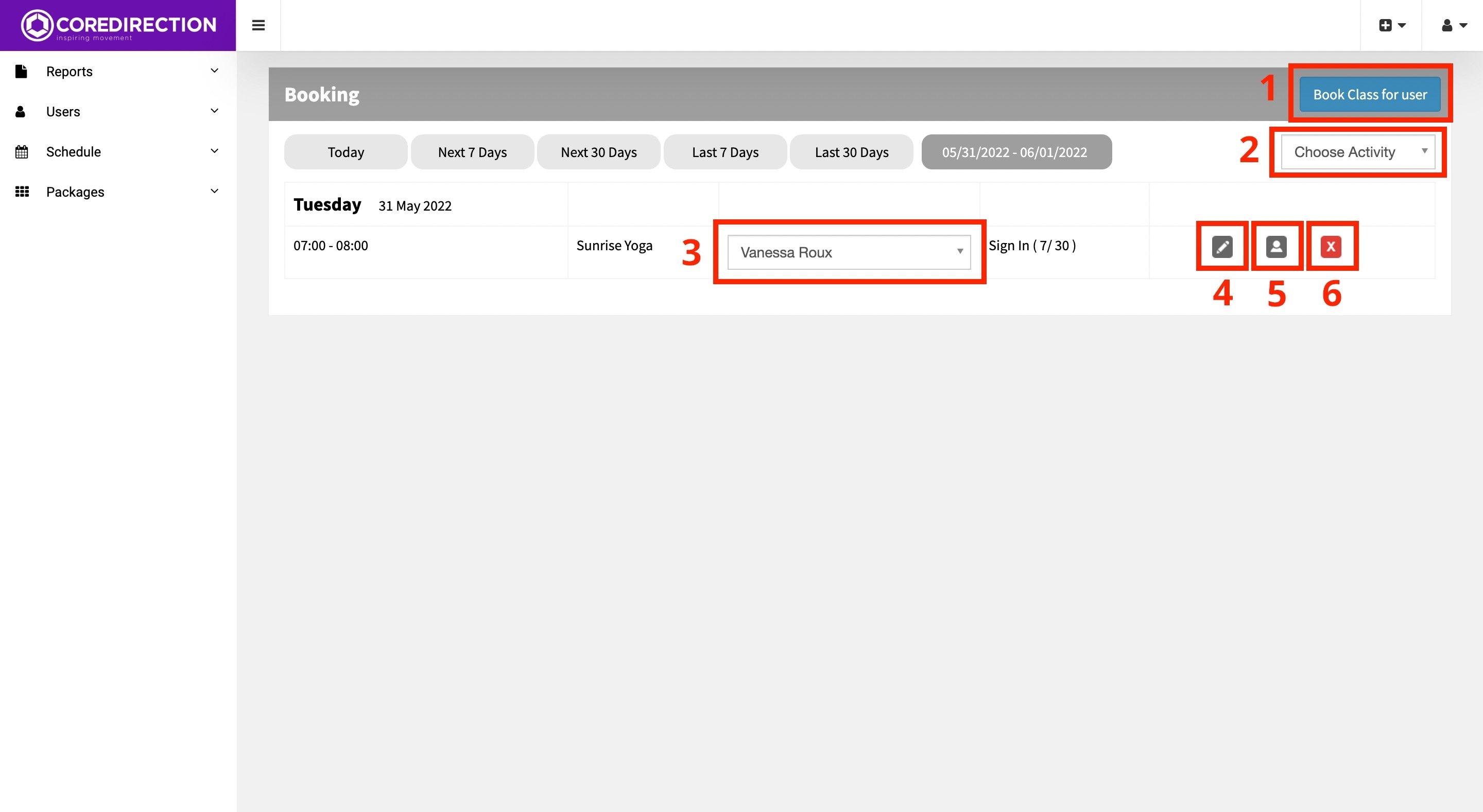Click the CoreDirection logo
This screenshot has width=1483, height=812.
[x=118, y=25]
